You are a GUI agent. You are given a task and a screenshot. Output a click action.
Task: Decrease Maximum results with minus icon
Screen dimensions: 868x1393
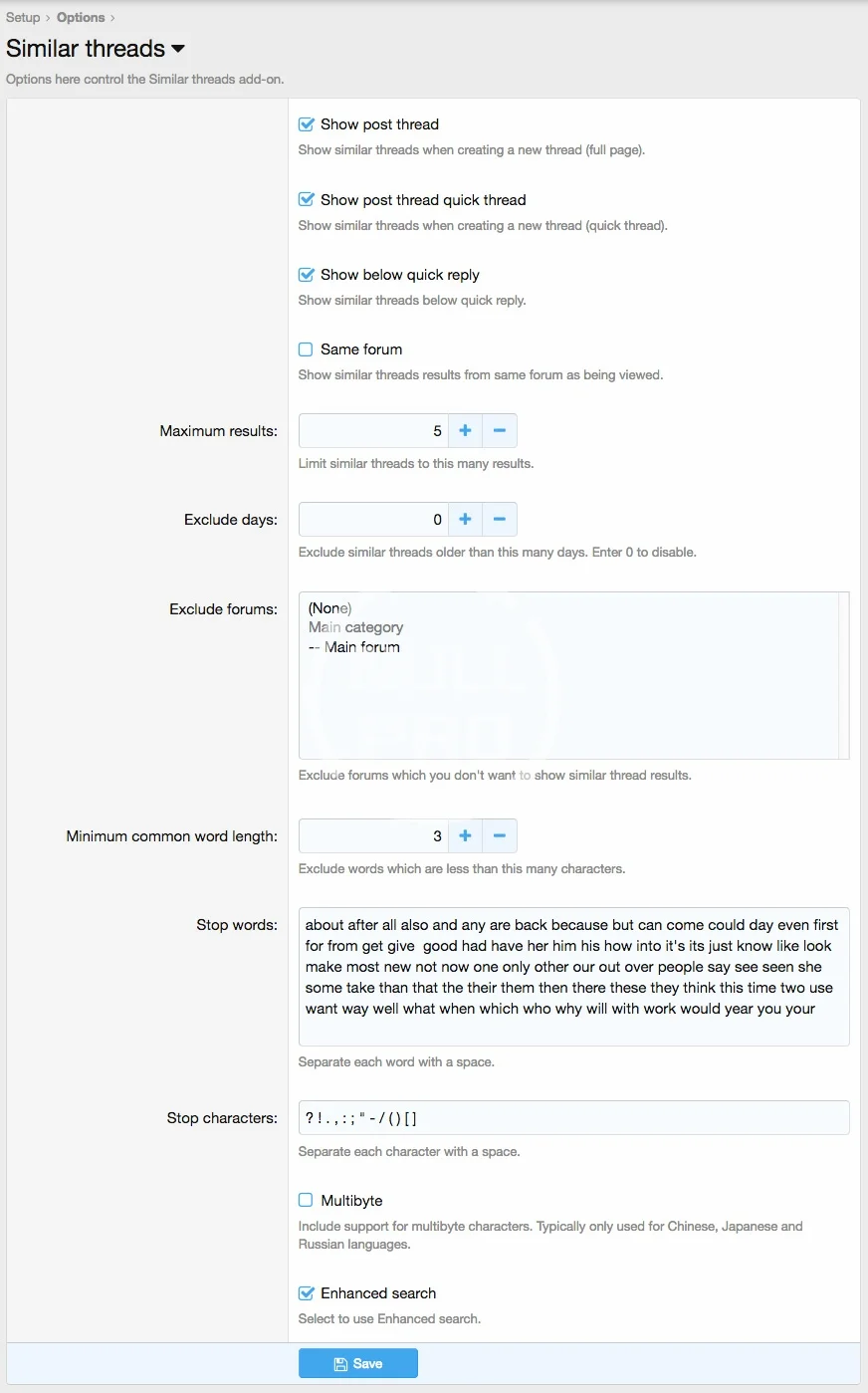pyautogui.click(x=500, y=431)
